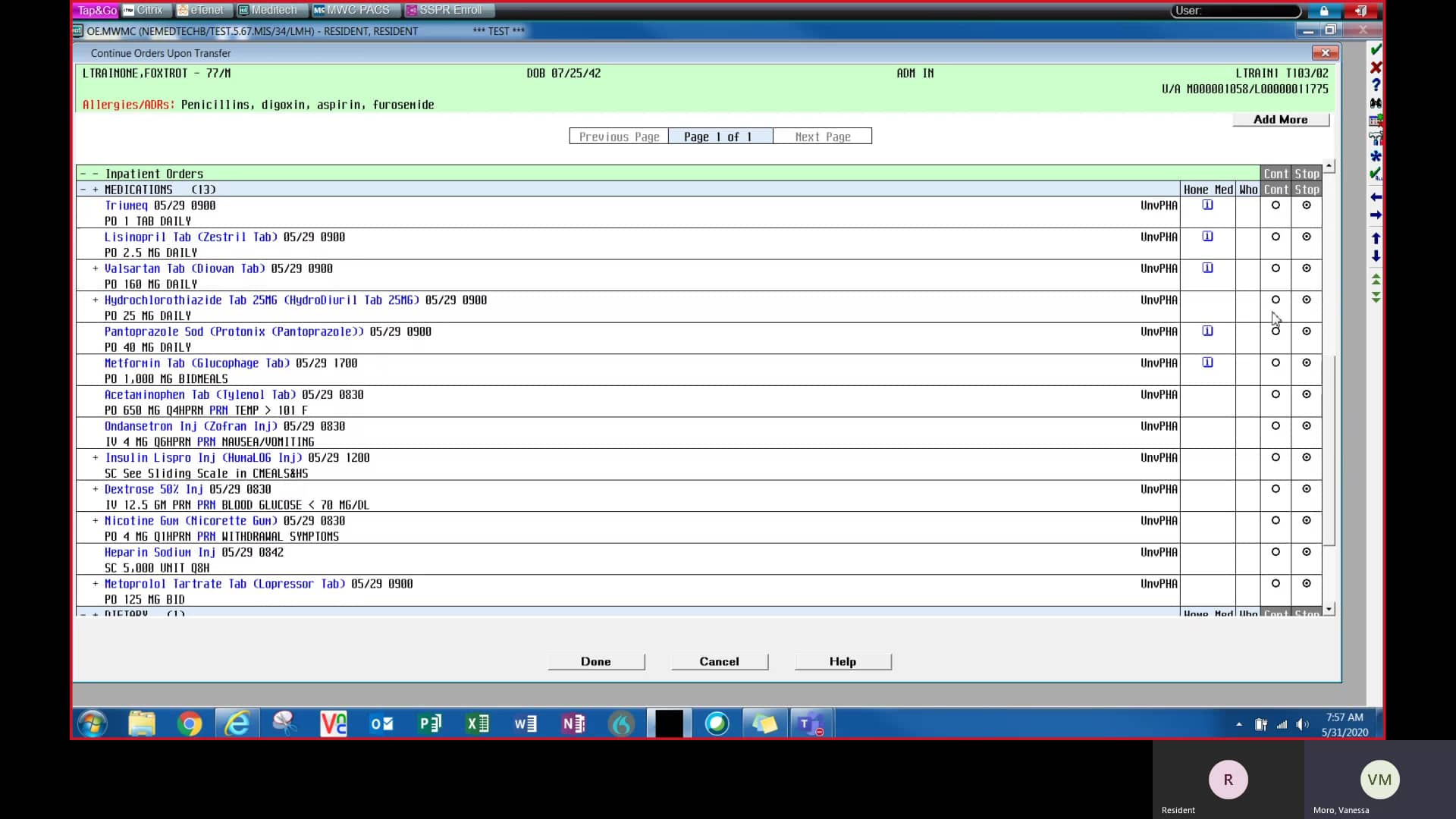This screenshot has width=1456, height=819.
Task: Click the Add More button
Action: point(1280,119)
